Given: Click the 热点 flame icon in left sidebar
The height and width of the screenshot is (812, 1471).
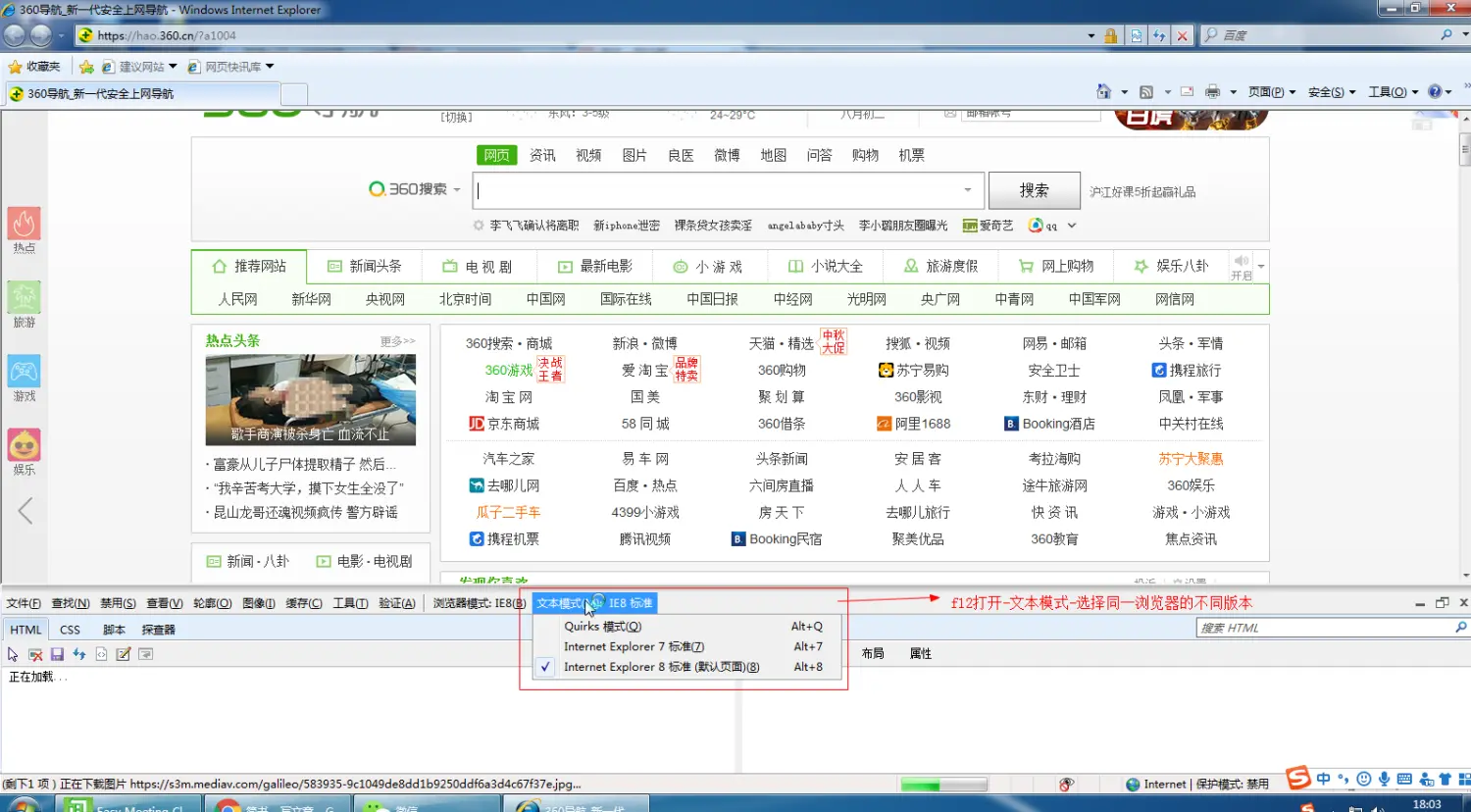Looking at the screenshot, I should pyautogui.click(x=25, y=224).
